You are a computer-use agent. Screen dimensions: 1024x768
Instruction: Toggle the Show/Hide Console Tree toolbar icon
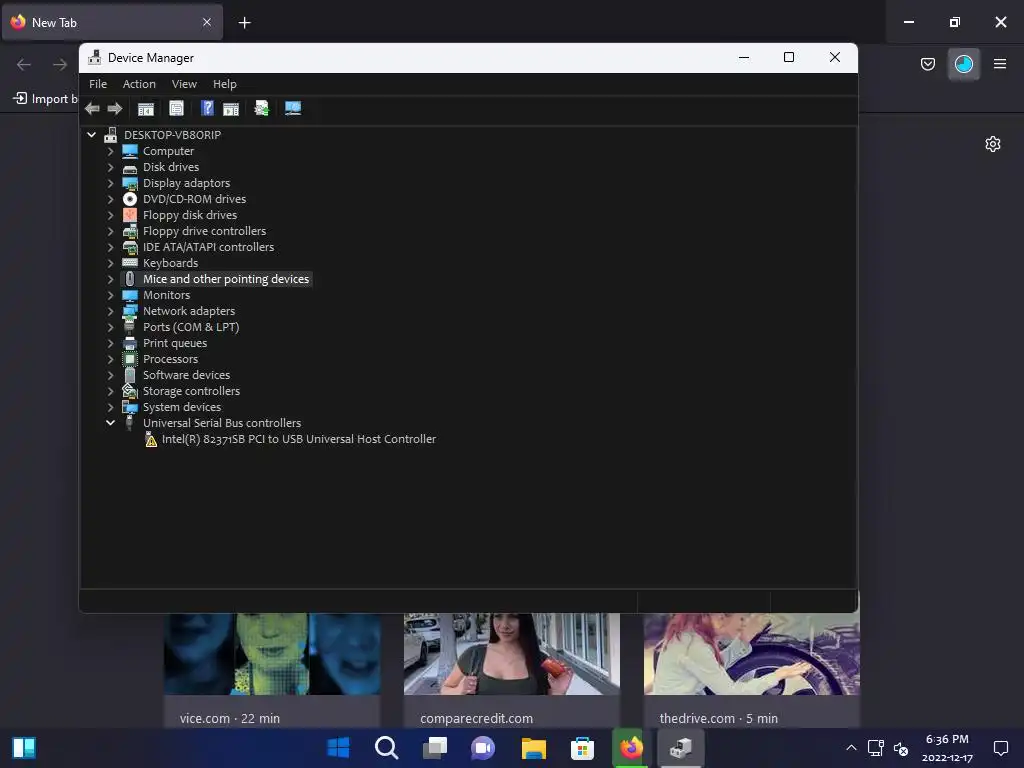(x=146, y=108)
